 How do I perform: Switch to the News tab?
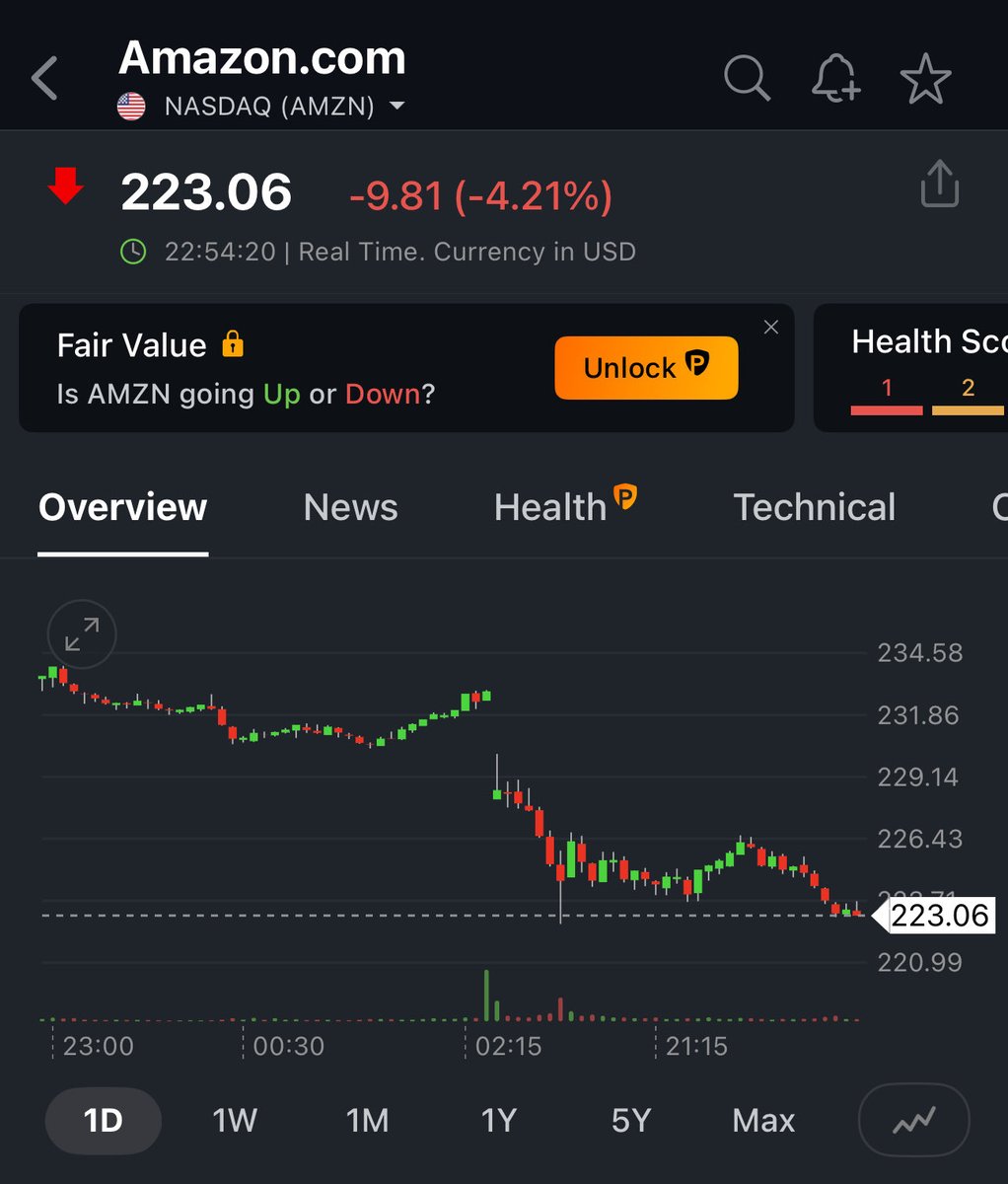pos(350,507)
